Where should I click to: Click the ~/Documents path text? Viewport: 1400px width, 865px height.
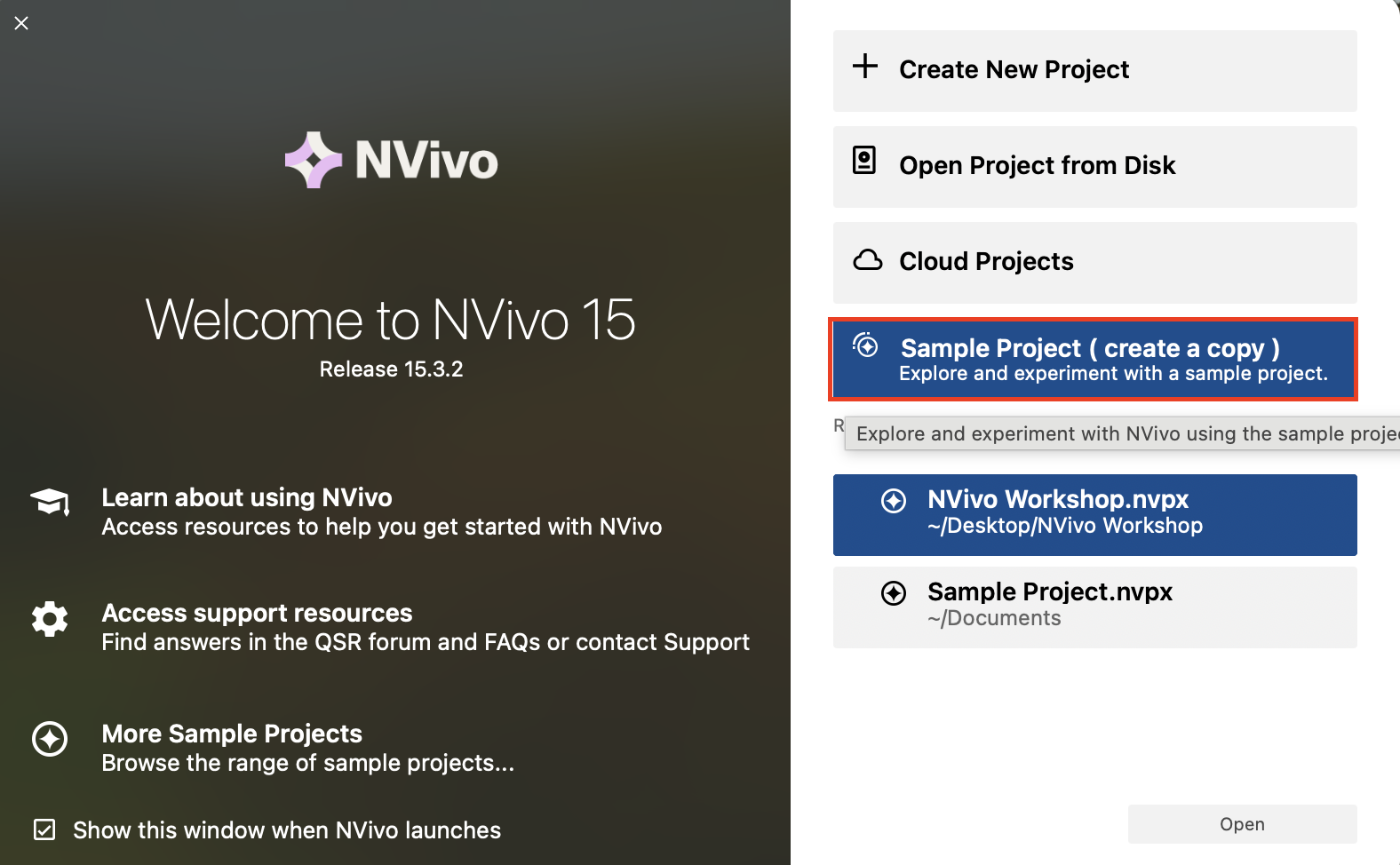click(994, 618)
